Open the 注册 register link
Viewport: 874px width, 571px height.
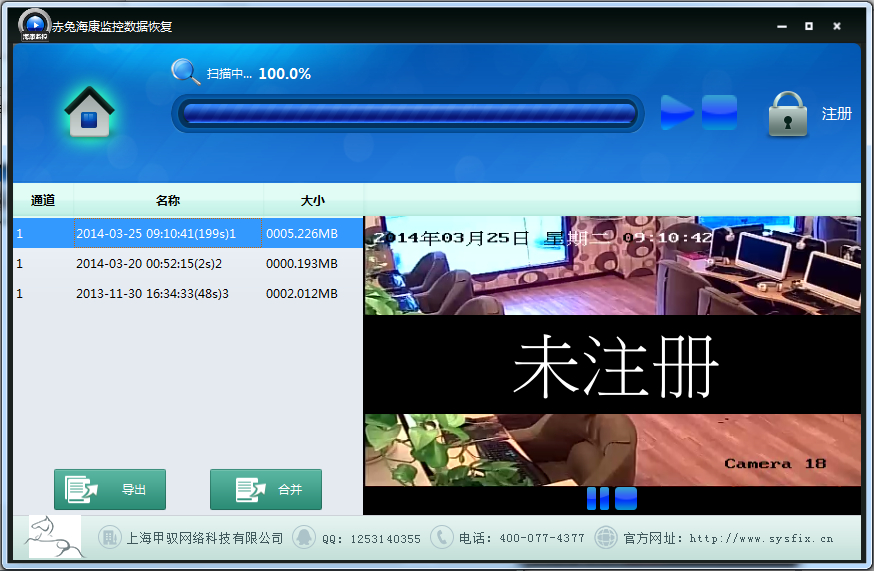pos(836,114)
